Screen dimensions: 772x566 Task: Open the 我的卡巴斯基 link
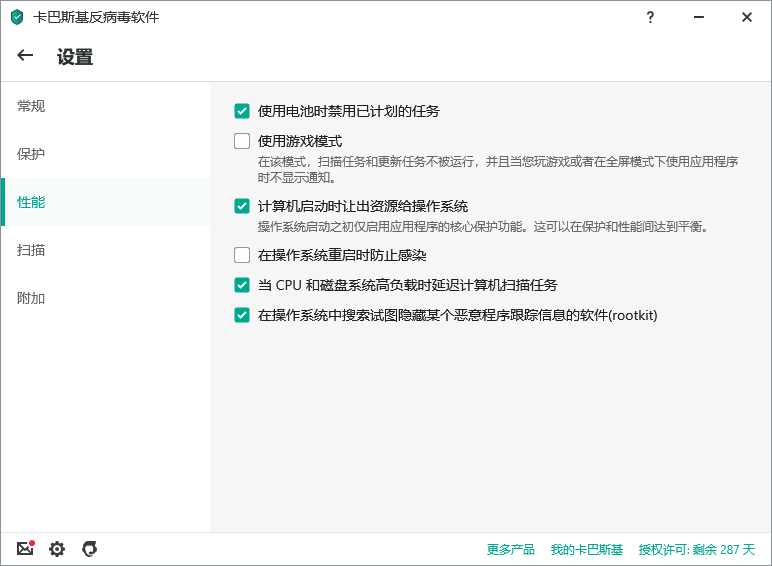[587, 549]
